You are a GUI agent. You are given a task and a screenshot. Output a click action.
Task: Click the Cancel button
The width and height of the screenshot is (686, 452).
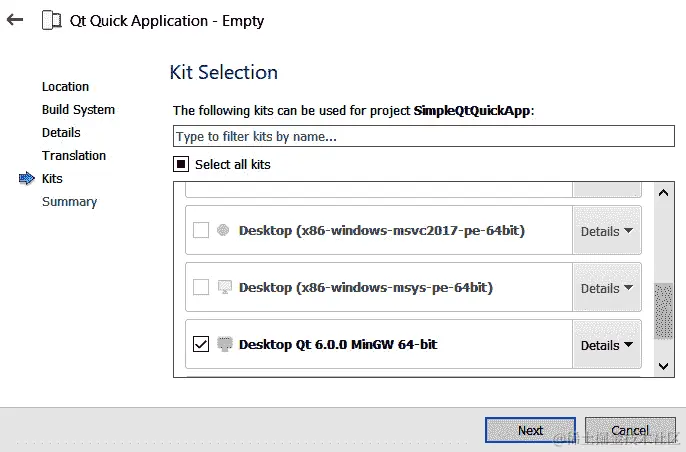pos(630,430)
